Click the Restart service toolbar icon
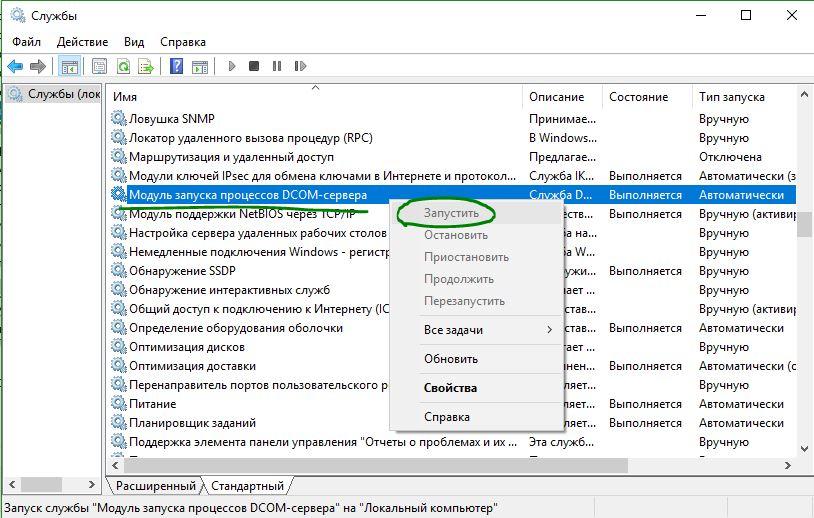Image resolution: width=814 pixels, height=518 pixels. coord(300,66)
